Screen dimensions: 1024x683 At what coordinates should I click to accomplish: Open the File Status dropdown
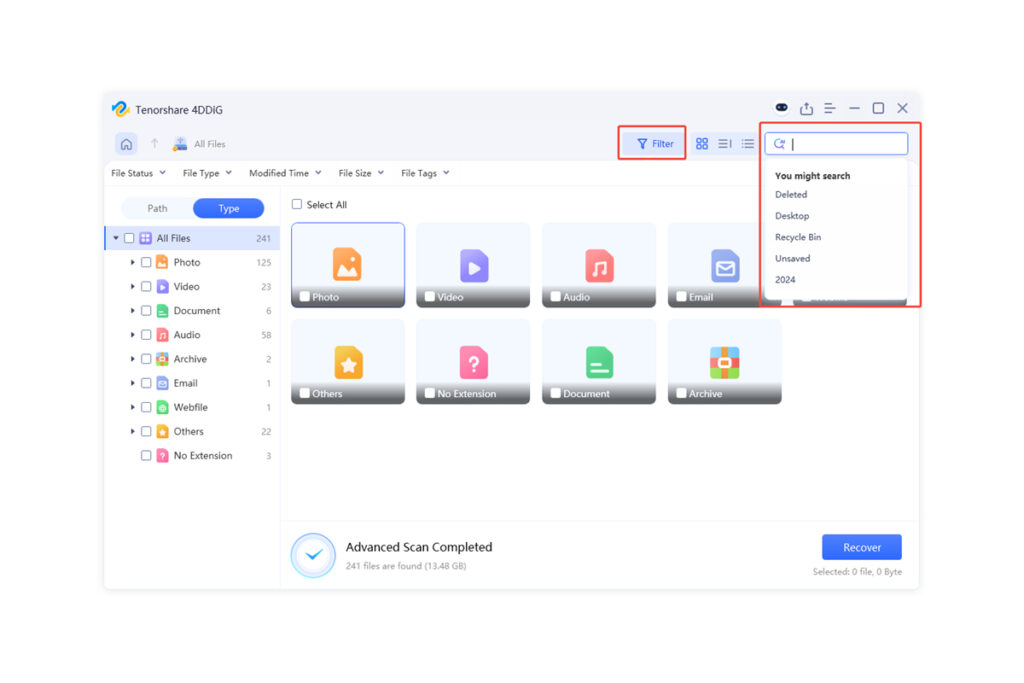tap(137, 173)
